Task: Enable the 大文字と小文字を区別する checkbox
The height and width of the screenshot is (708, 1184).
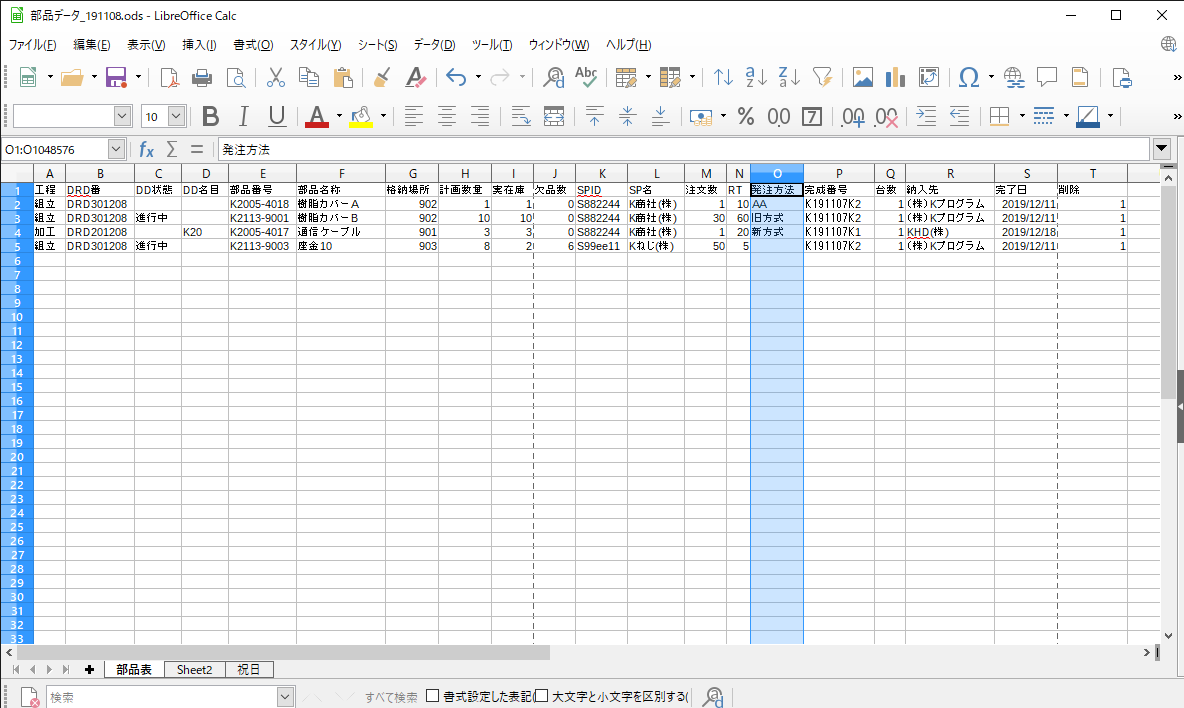Action: tap(541, 696)
